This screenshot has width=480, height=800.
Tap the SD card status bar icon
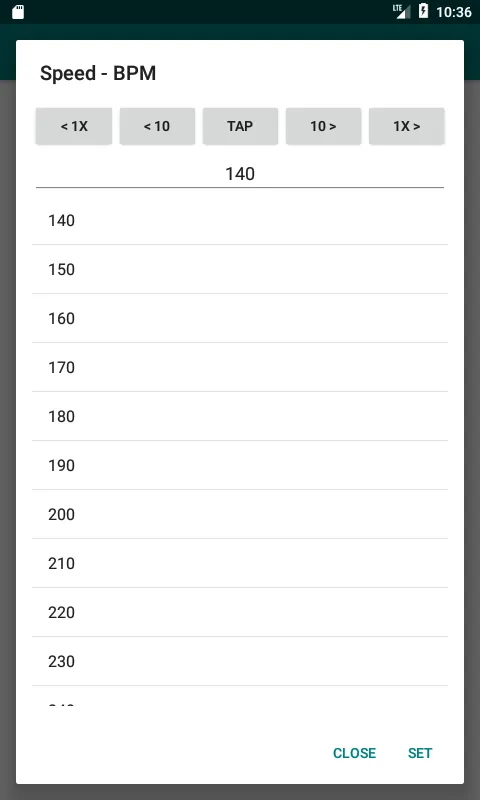pyautogui.click(x=18, y=12)
